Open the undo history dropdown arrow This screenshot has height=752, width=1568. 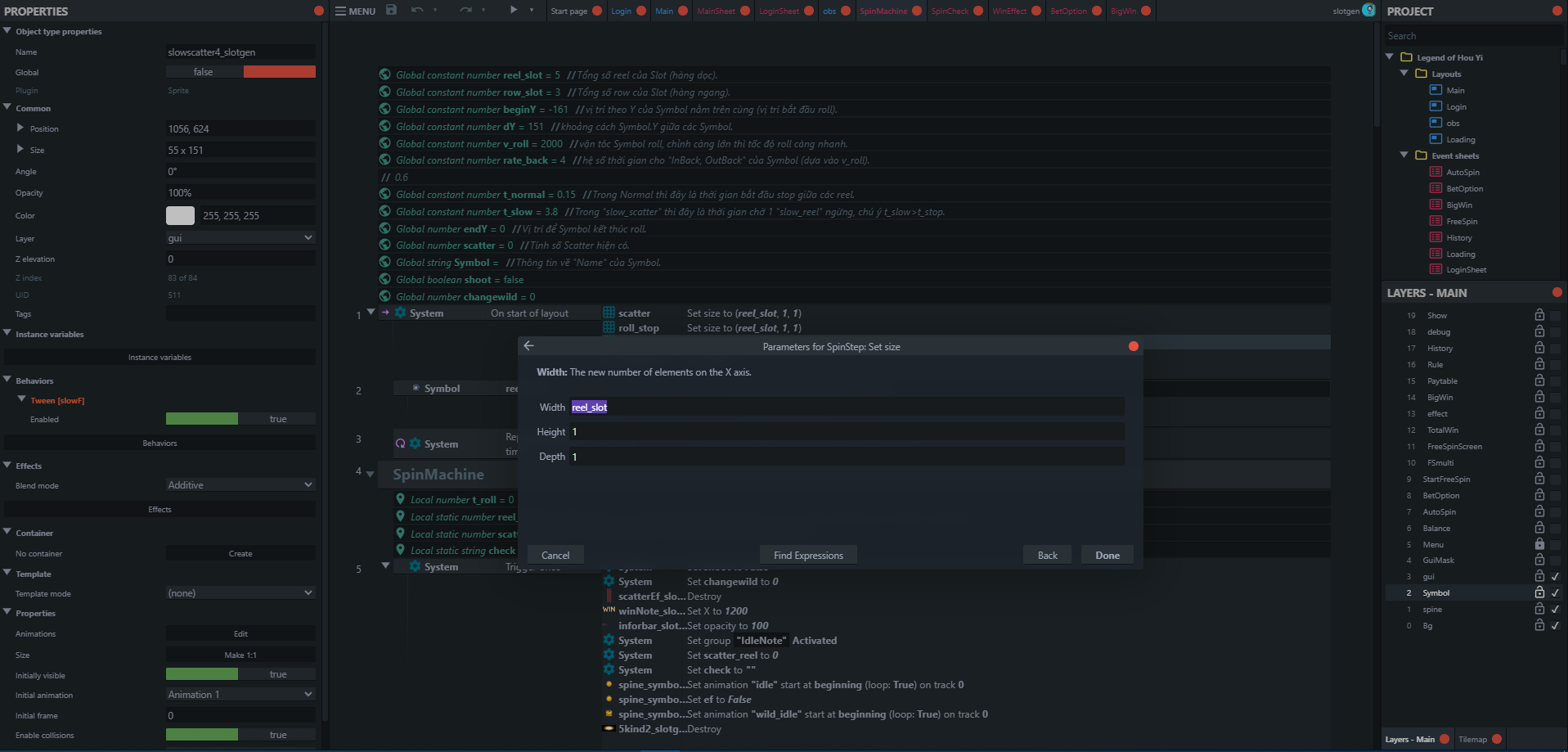(x=435, y=11)
